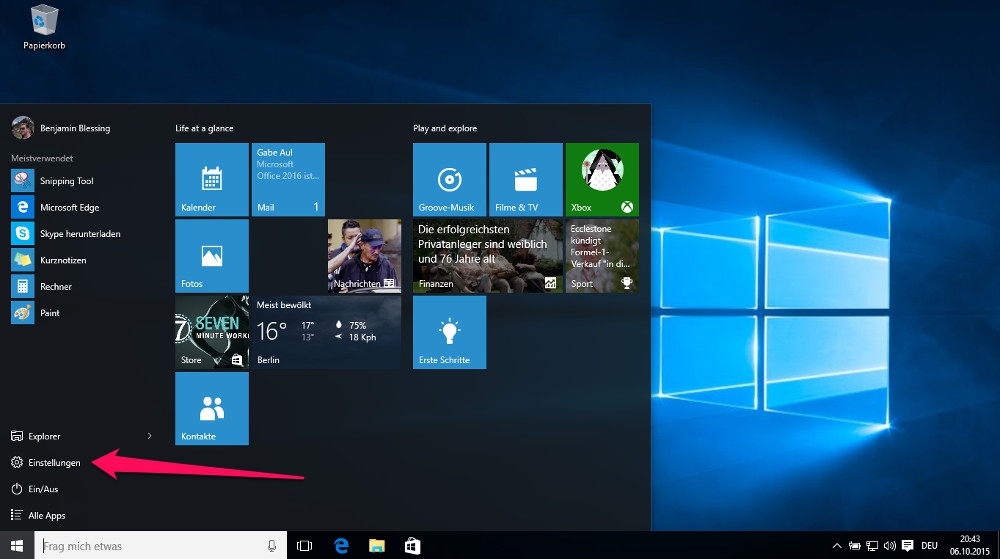The image size is (1000, 559).
Task: Open the Groove-Musik tile
Action: point(450,180)
